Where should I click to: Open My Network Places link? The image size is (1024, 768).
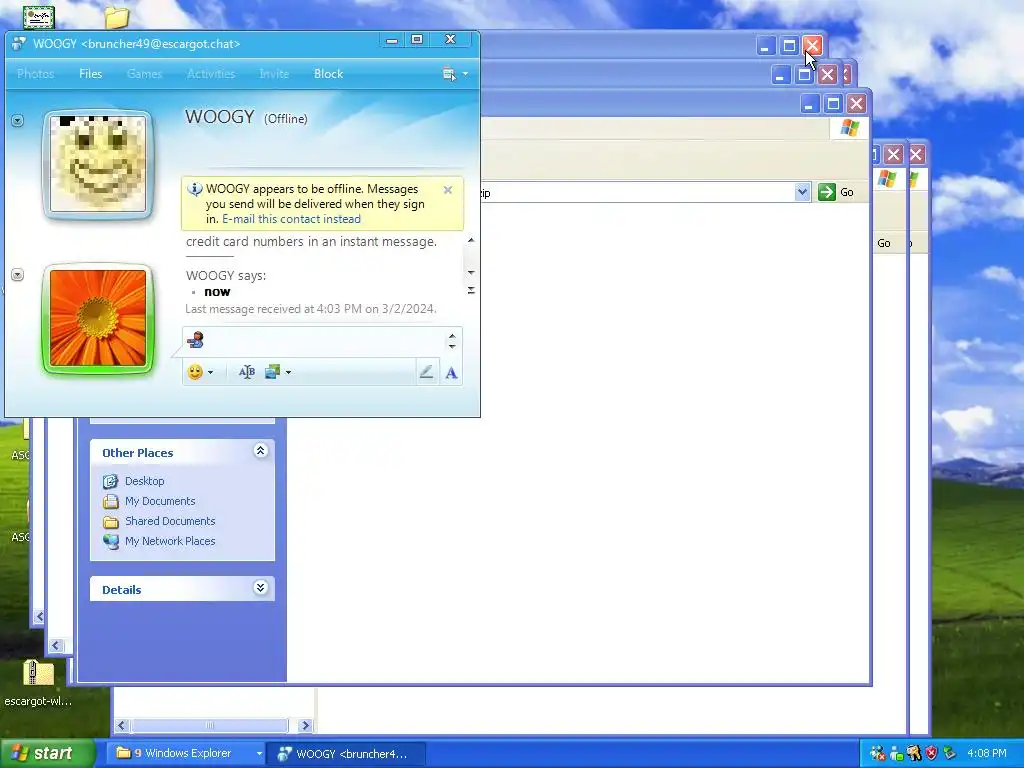click(170, 541)
